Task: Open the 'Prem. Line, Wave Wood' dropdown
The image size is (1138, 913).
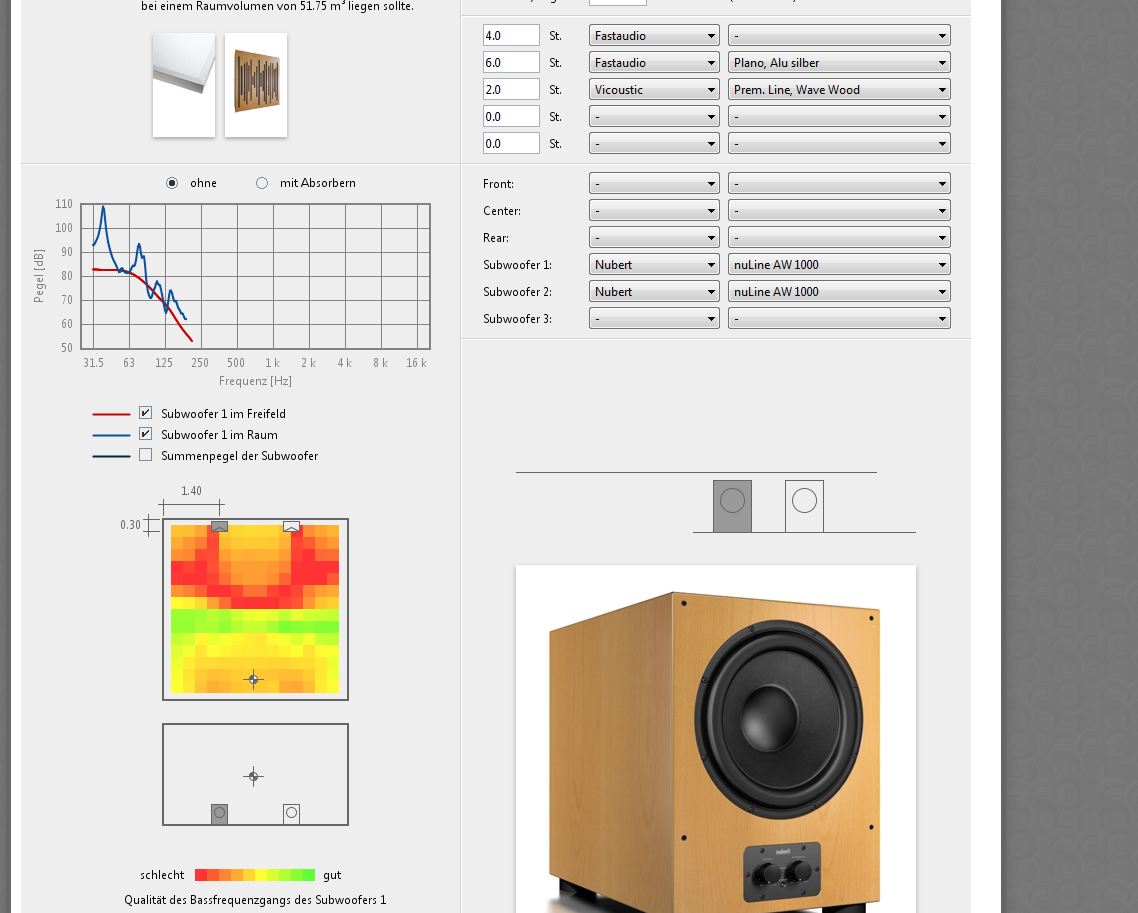Action: (838, 90)
